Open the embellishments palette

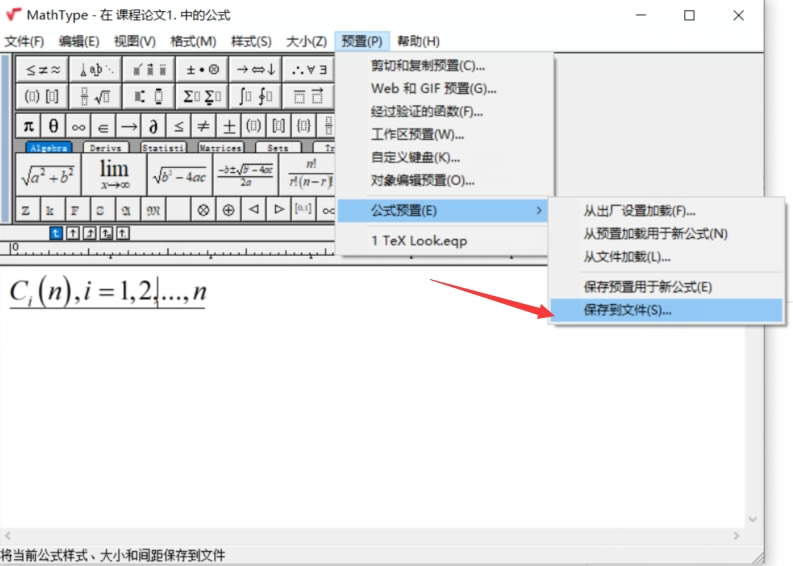[149, 70]
